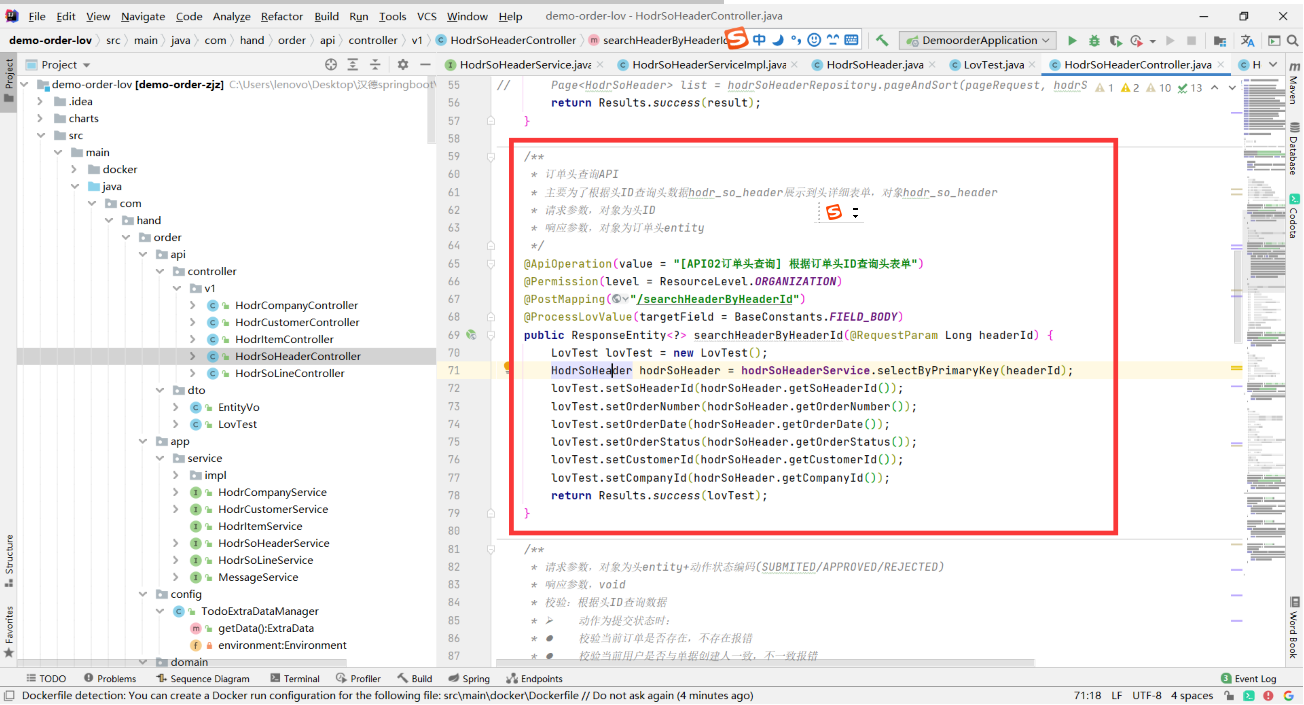Switch to the LovTest.java tab
The width and height of the screenshot is (1304, 705).
[992, 65]
